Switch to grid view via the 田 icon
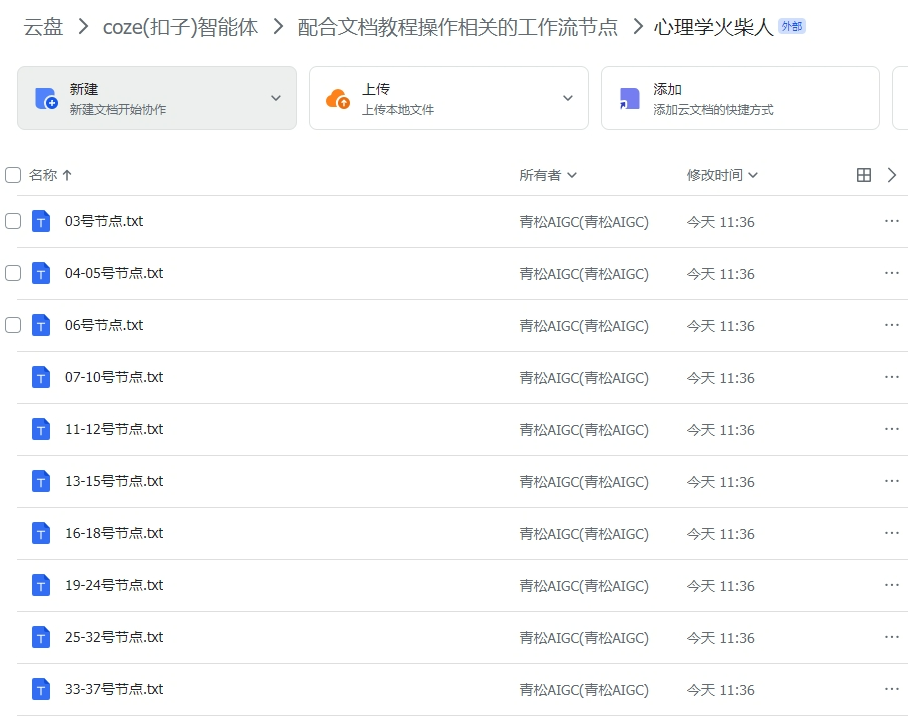Viewport: 908px width, 727px height. click(866, 174)
